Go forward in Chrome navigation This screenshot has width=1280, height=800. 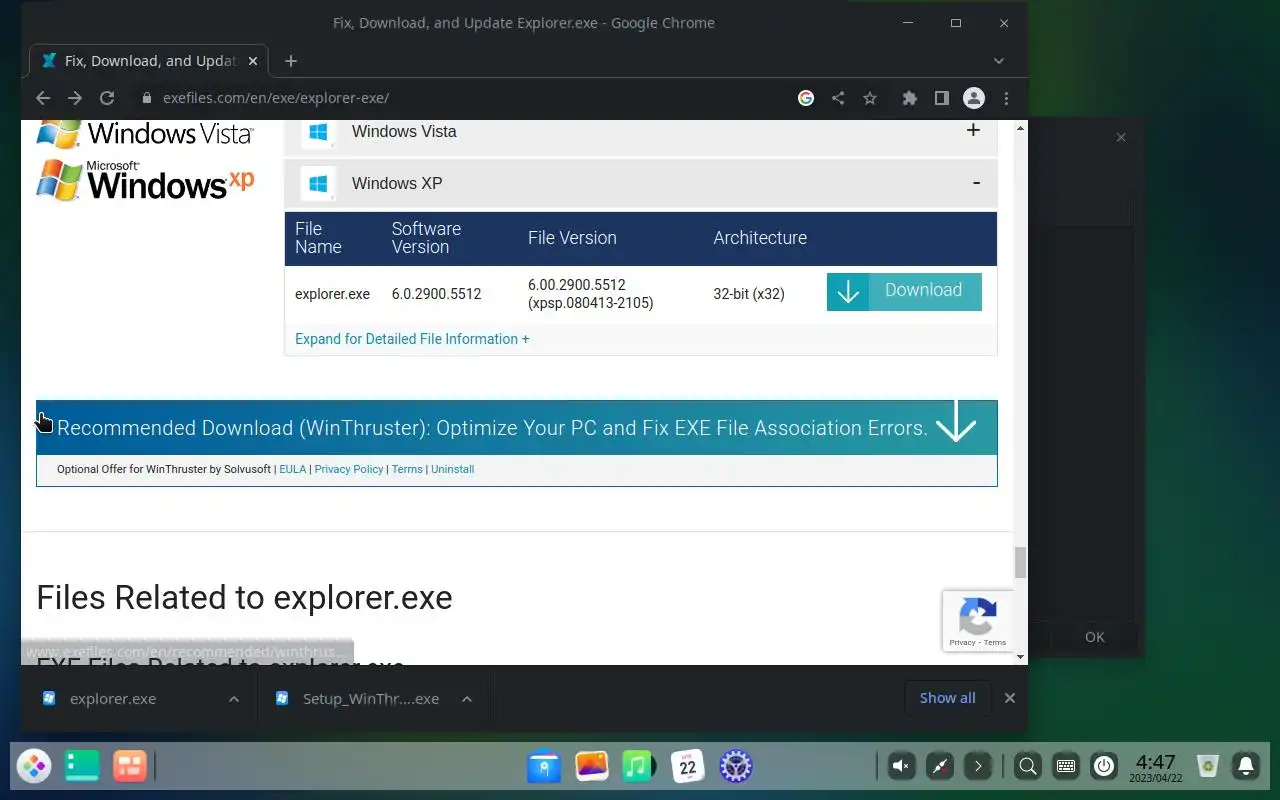pyautogui.click(x=75, y=98)
